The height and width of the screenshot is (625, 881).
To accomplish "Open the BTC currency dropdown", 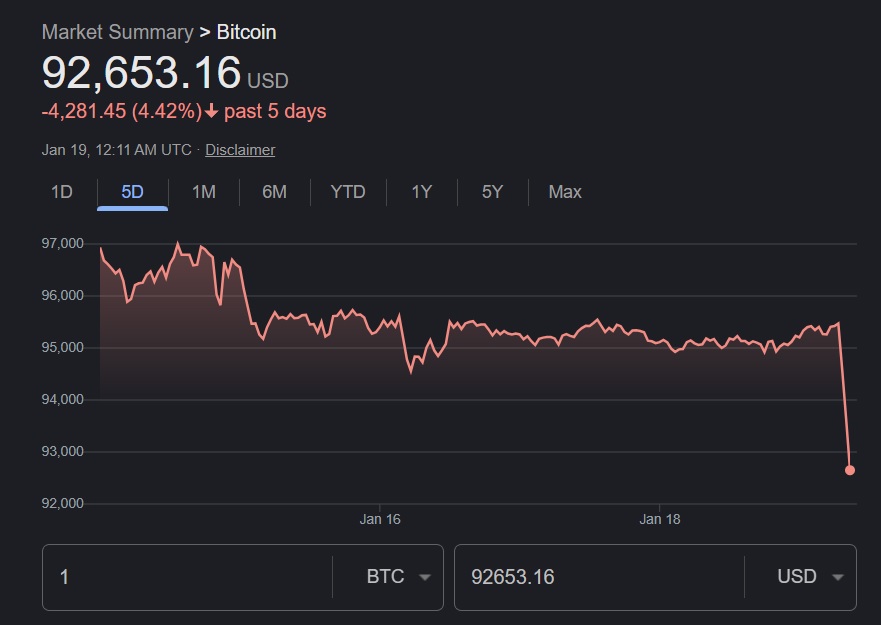I will 398,577.
